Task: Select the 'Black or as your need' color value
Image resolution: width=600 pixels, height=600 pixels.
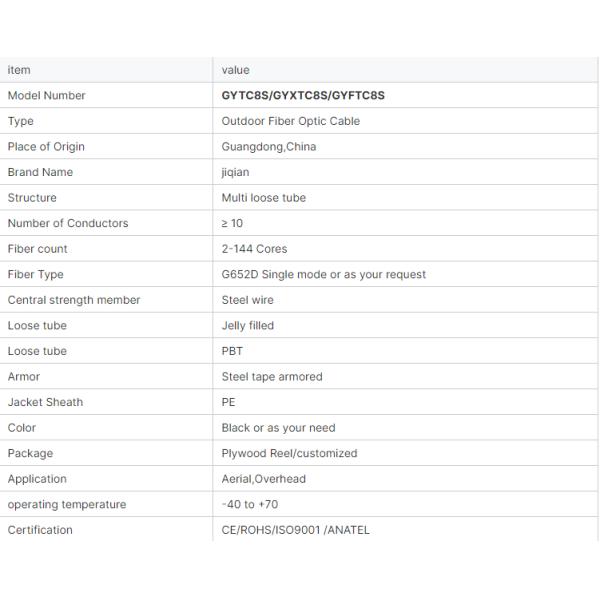Action: point(278,428)
